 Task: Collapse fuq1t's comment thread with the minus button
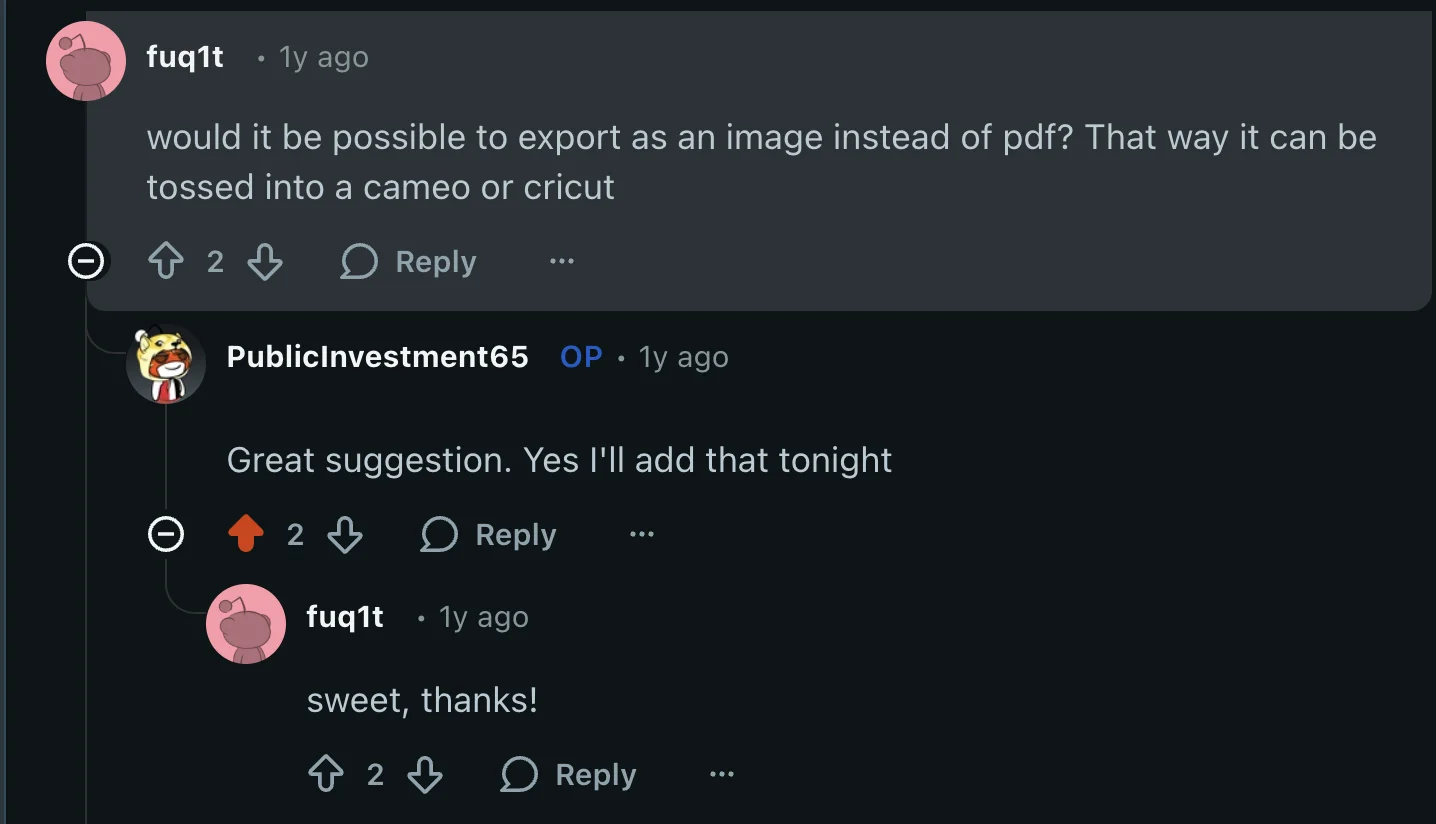[x=87, y=261]
